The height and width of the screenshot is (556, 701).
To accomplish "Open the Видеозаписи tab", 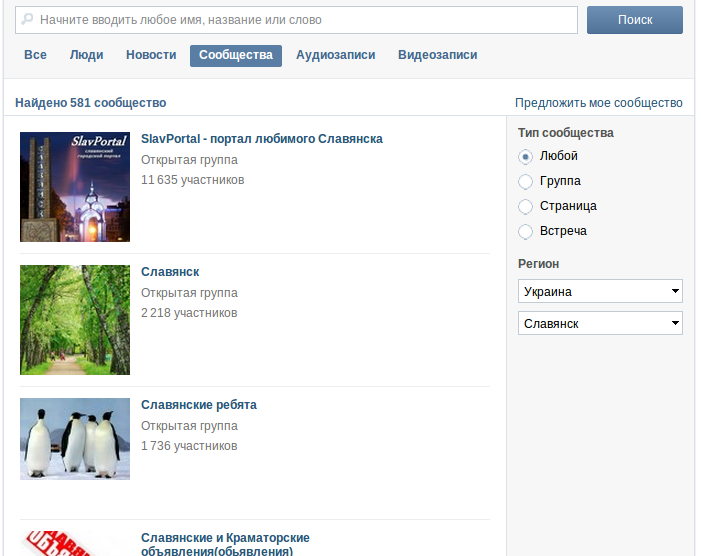I will [438, 55].
